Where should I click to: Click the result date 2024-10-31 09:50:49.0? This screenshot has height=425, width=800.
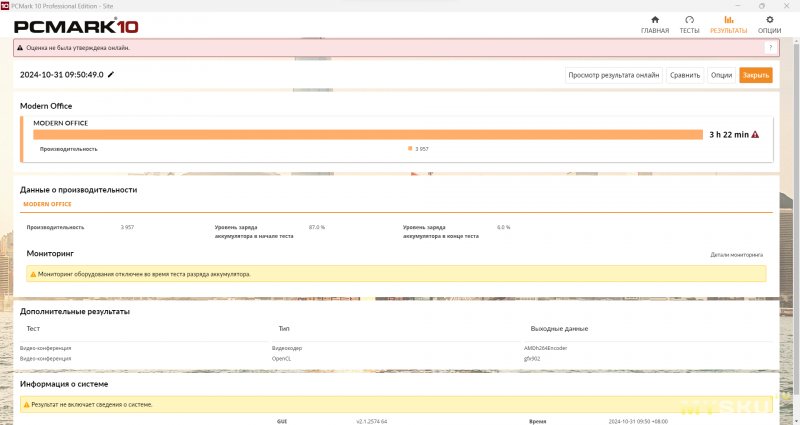point(62,74)
